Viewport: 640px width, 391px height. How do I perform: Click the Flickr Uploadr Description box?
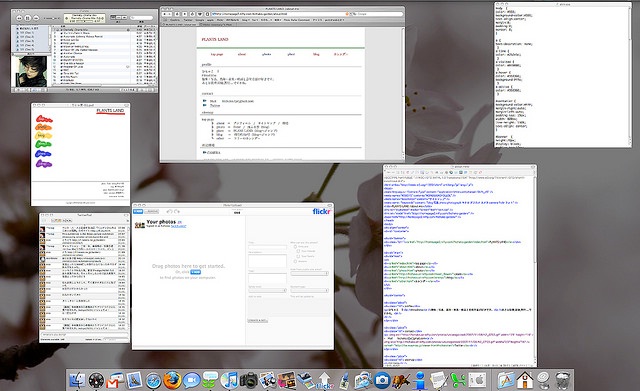click(x=267, y=261)
